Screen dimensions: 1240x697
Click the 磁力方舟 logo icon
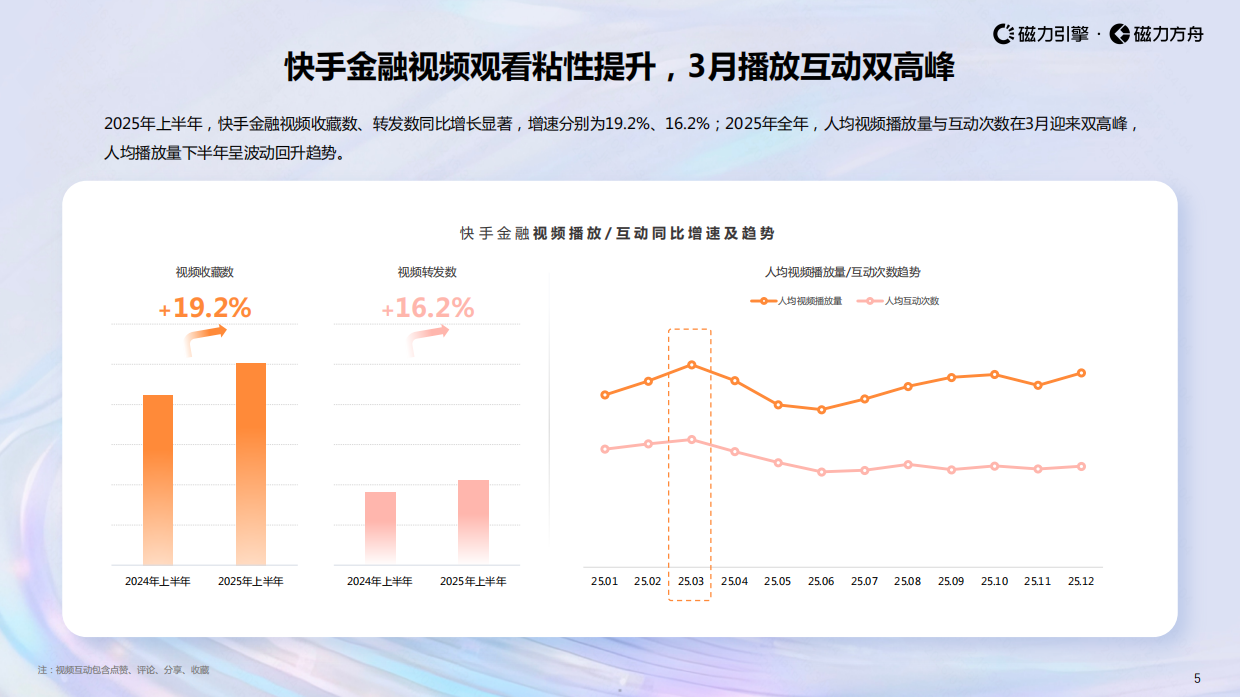pyautogui.click(x=1119, y=32)
